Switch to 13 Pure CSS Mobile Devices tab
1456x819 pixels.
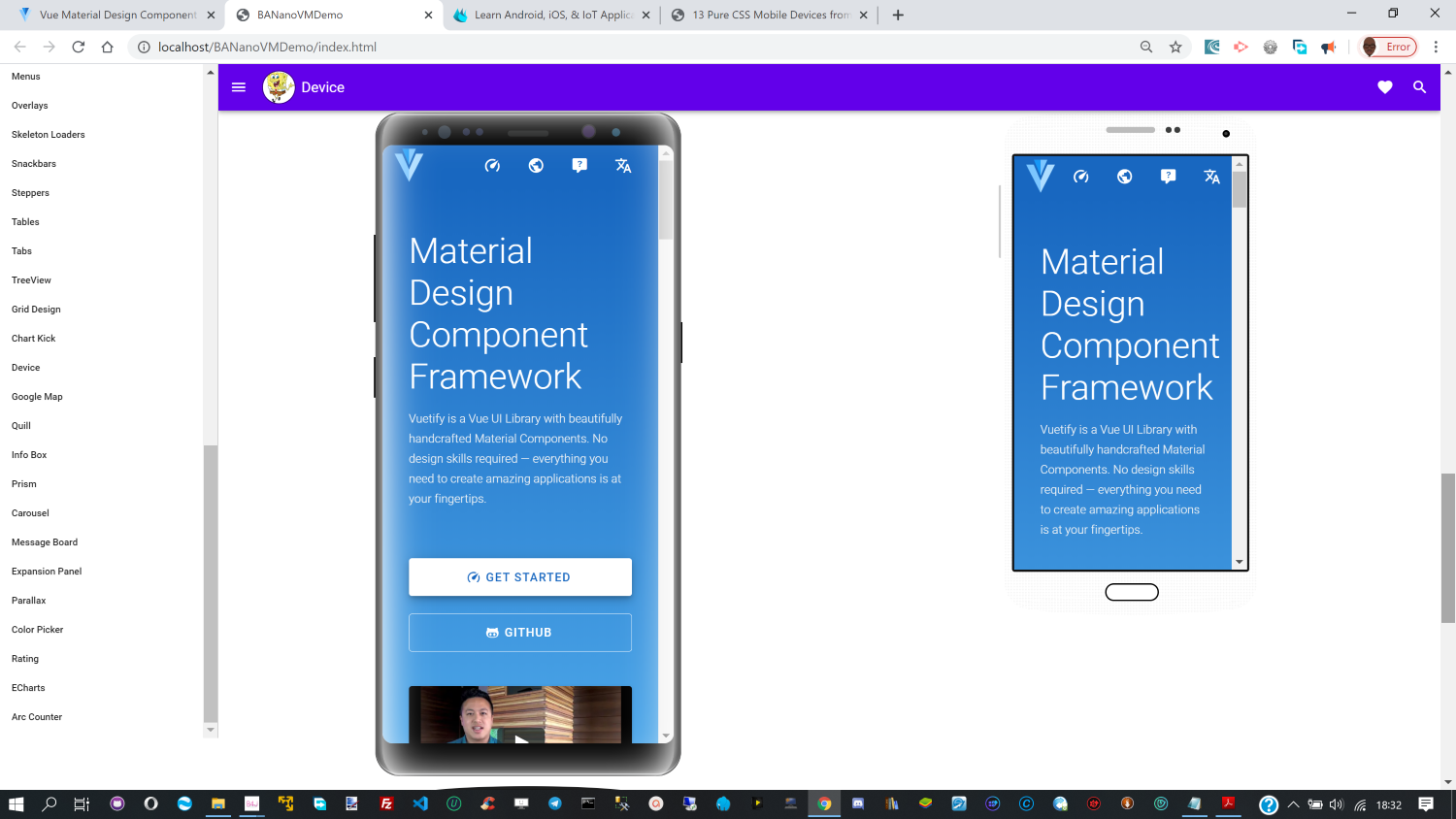pos(771,15)
